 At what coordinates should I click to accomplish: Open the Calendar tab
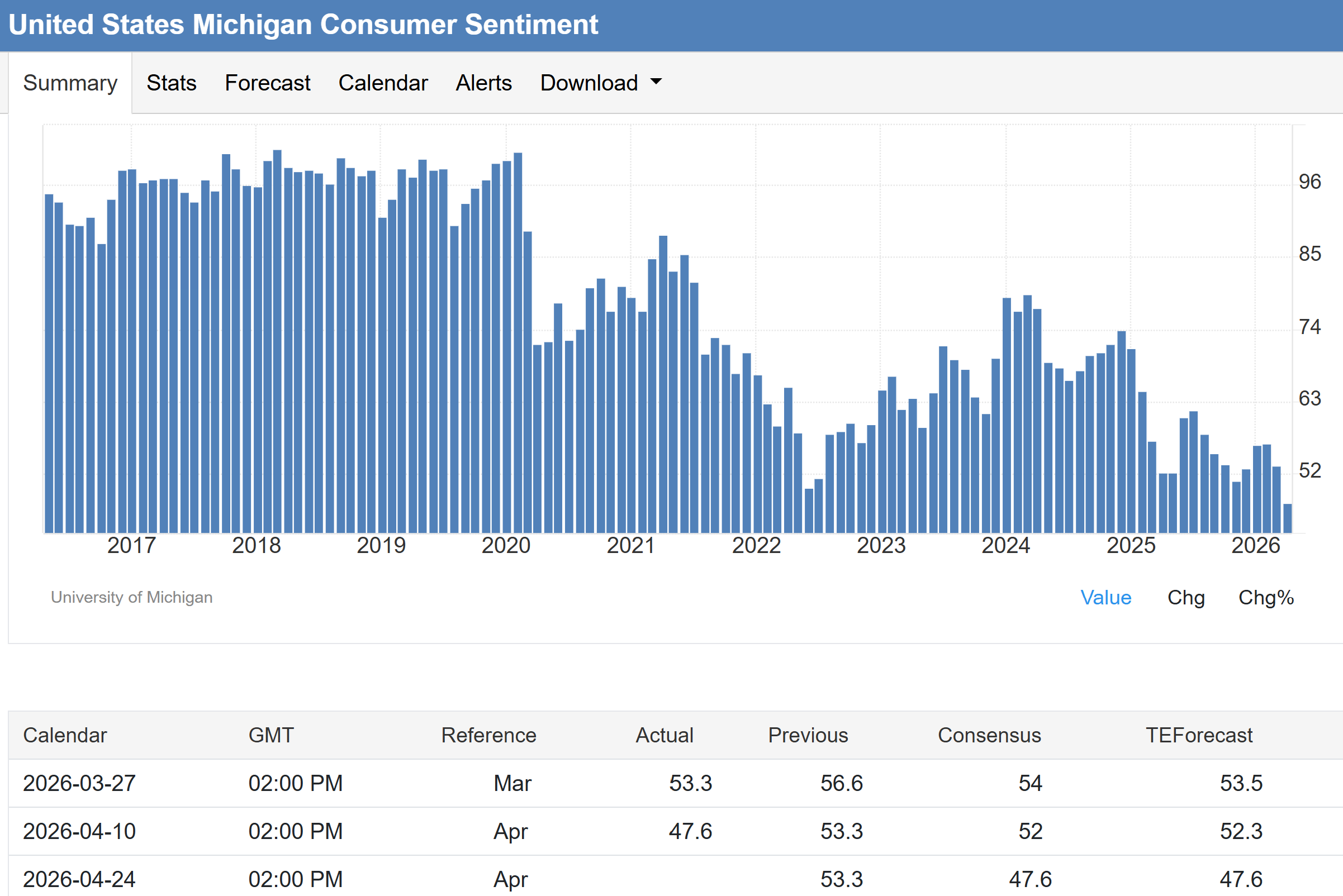click(x=382, y=83)
